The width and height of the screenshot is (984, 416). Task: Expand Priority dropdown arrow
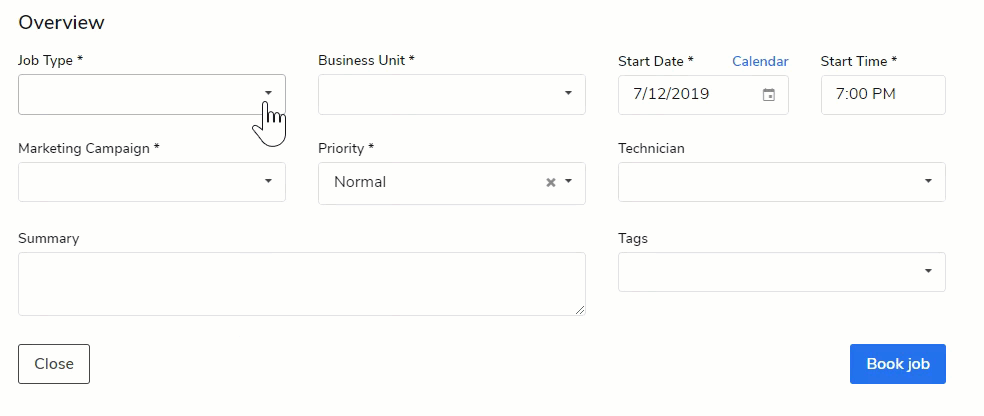point(568,182)
